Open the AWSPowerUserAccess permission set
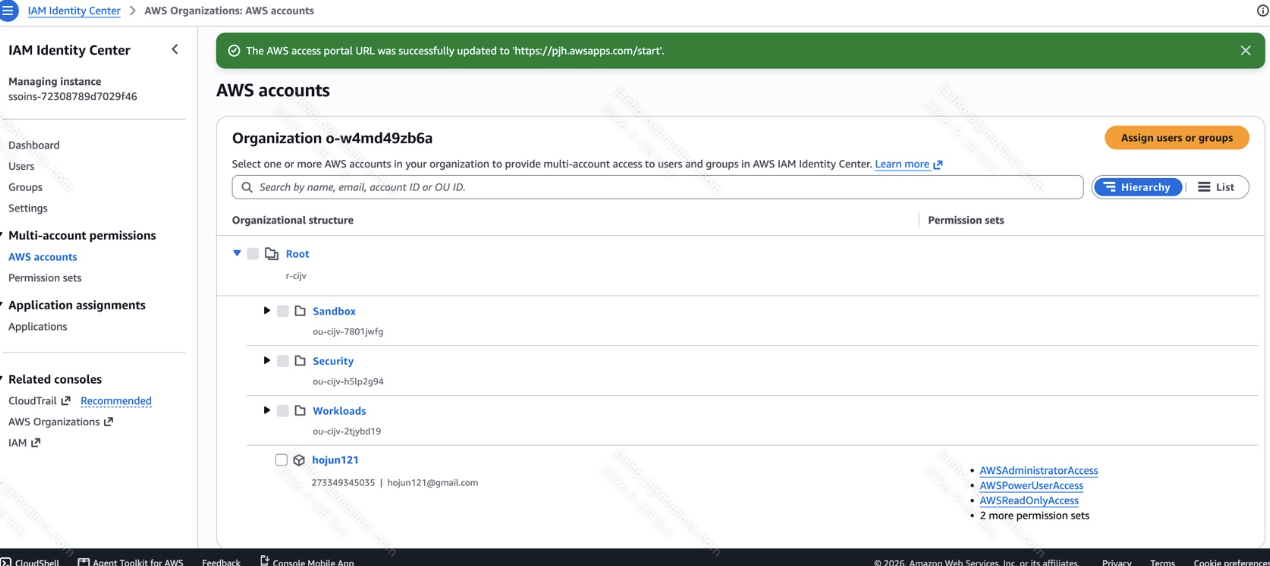Viewport: 1270px width, 566px height. [1031, 486]
